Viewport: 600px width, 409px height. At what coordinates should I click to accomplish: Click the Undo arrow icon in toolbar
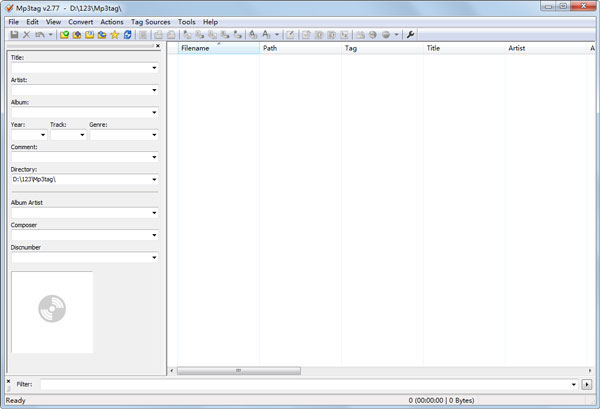(40, 35)
